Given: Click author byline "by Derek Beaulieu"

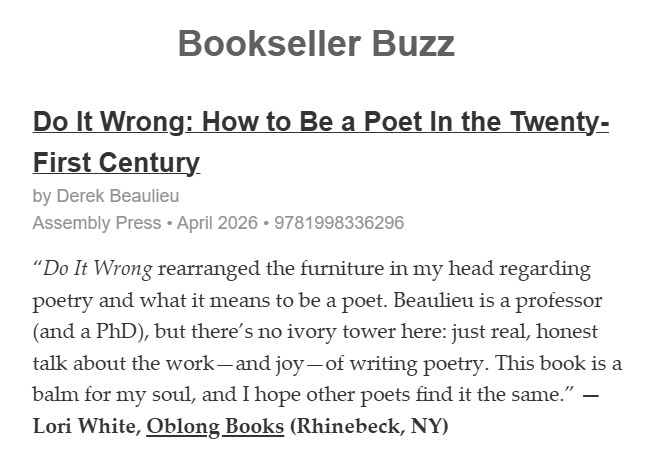Looking at the screenshot, I should [105, 195].
